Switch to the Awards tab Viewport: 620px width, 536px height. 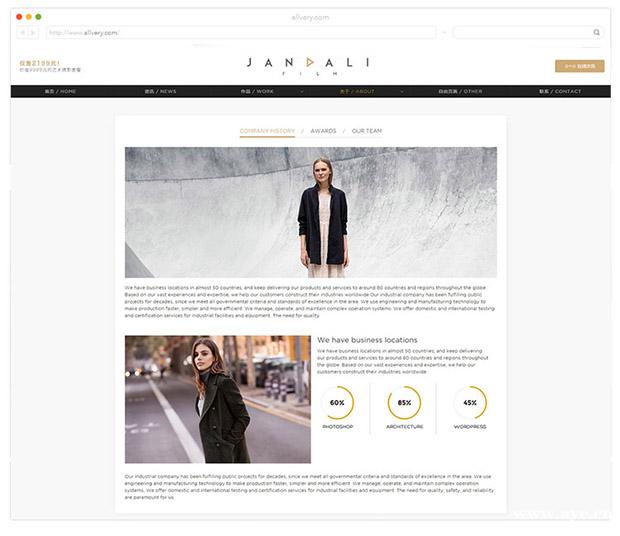coord(323,131)
